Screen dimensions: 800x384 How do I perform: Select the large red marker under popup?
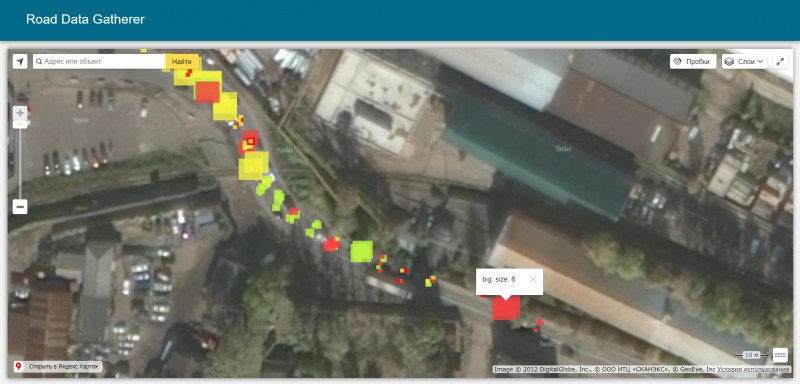(x=506, y=308)
